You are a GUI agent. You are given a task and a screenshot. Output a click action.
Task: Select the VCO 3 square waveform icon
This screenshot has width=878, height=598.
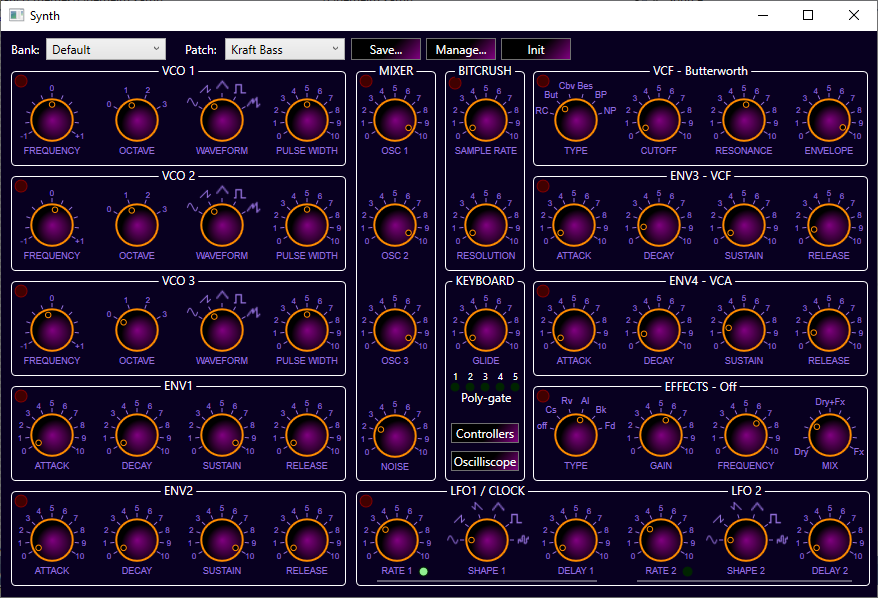click(x=240, y=298)
